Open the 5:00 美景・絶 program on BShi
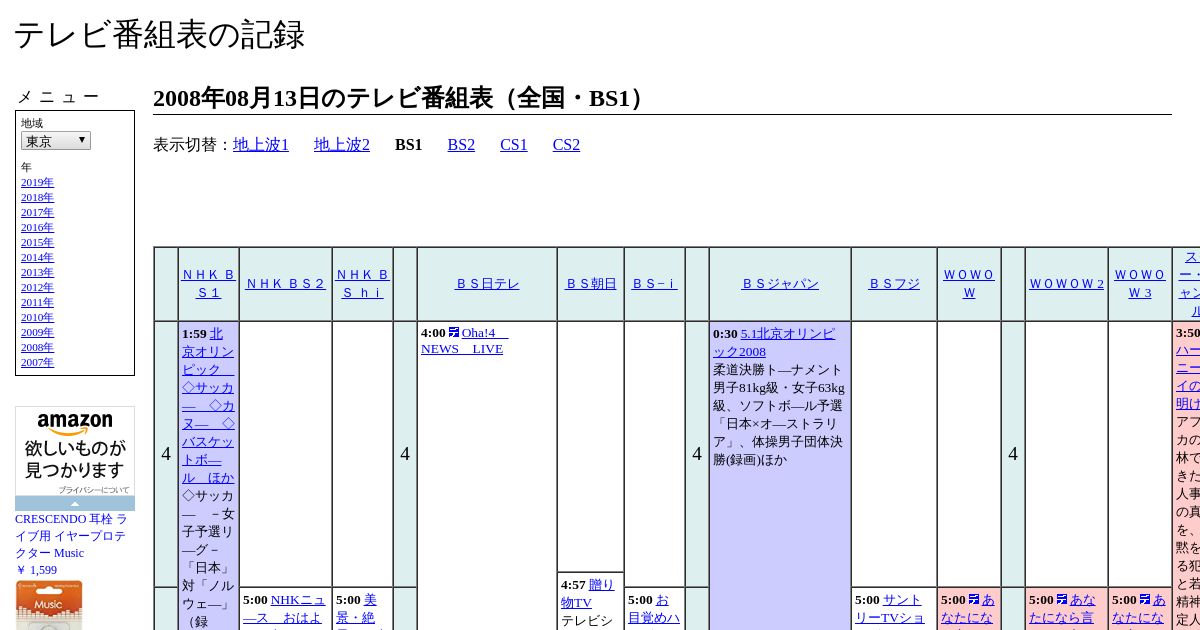Image resolution: width=1200 pixels, height=630 pixels. (356, 610)
